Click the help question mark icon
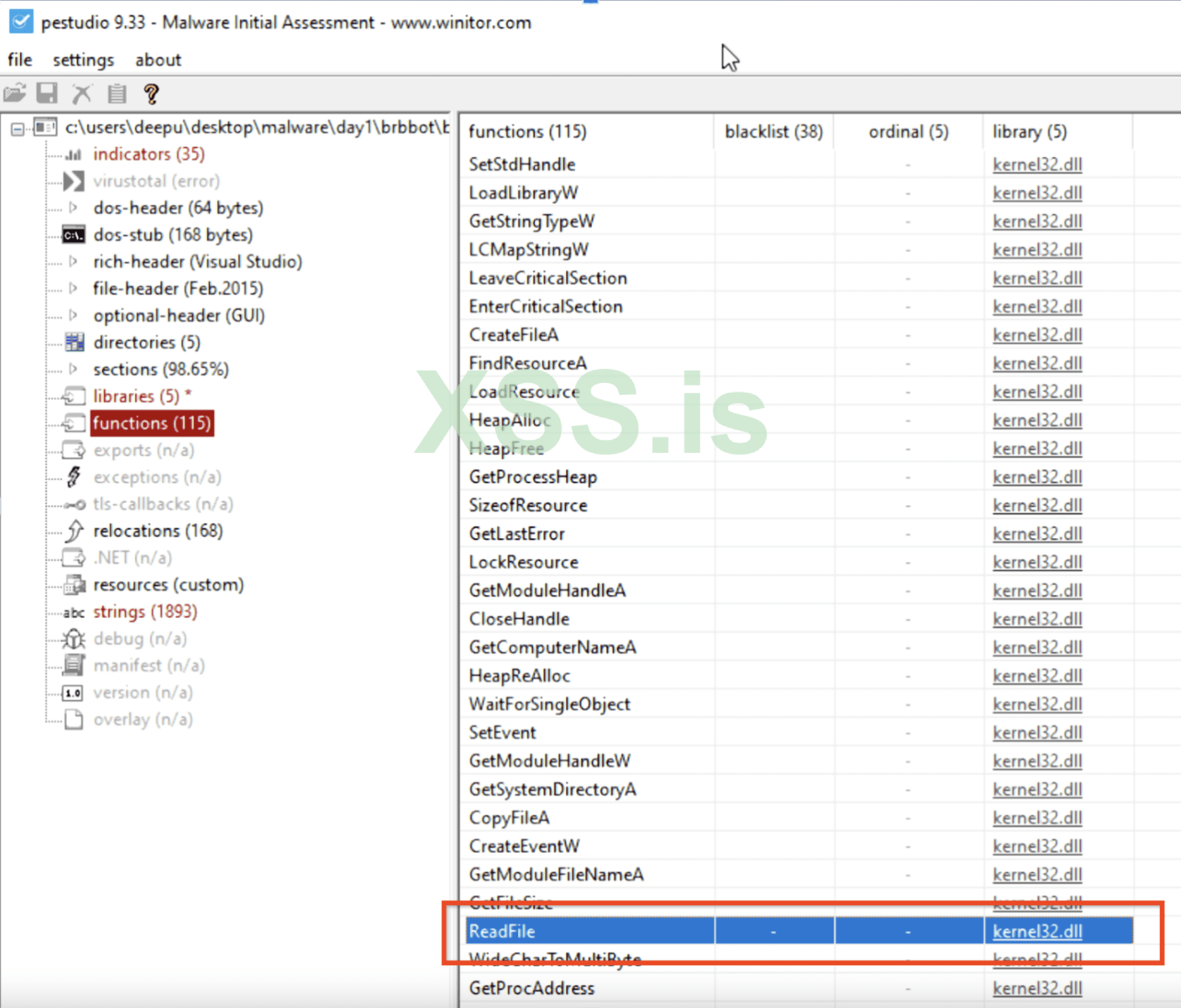The image size is (1181, 1008). tap(152, 93)
